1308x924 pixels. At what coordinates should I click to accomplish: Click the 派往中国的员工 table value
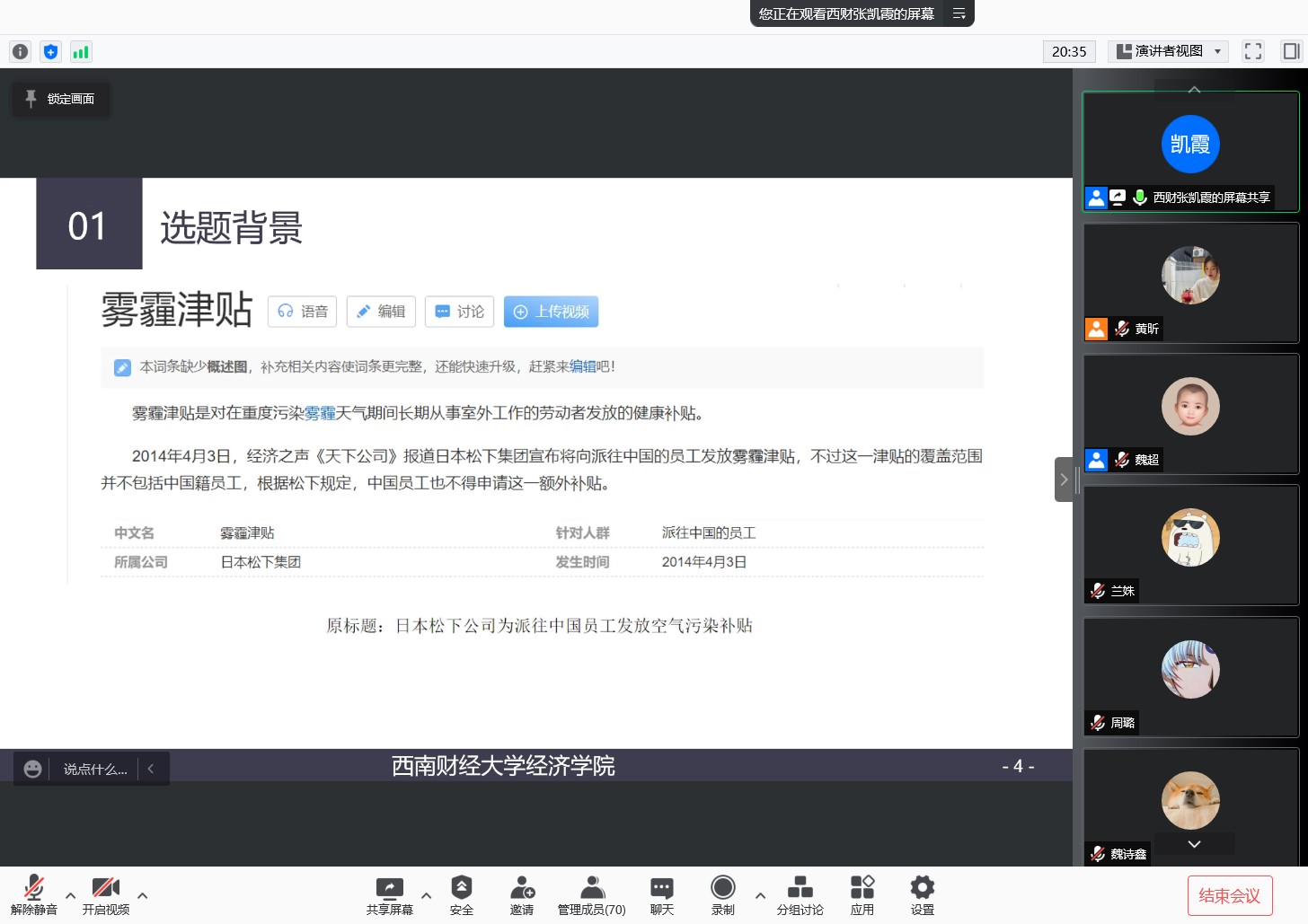pos(709,532)
